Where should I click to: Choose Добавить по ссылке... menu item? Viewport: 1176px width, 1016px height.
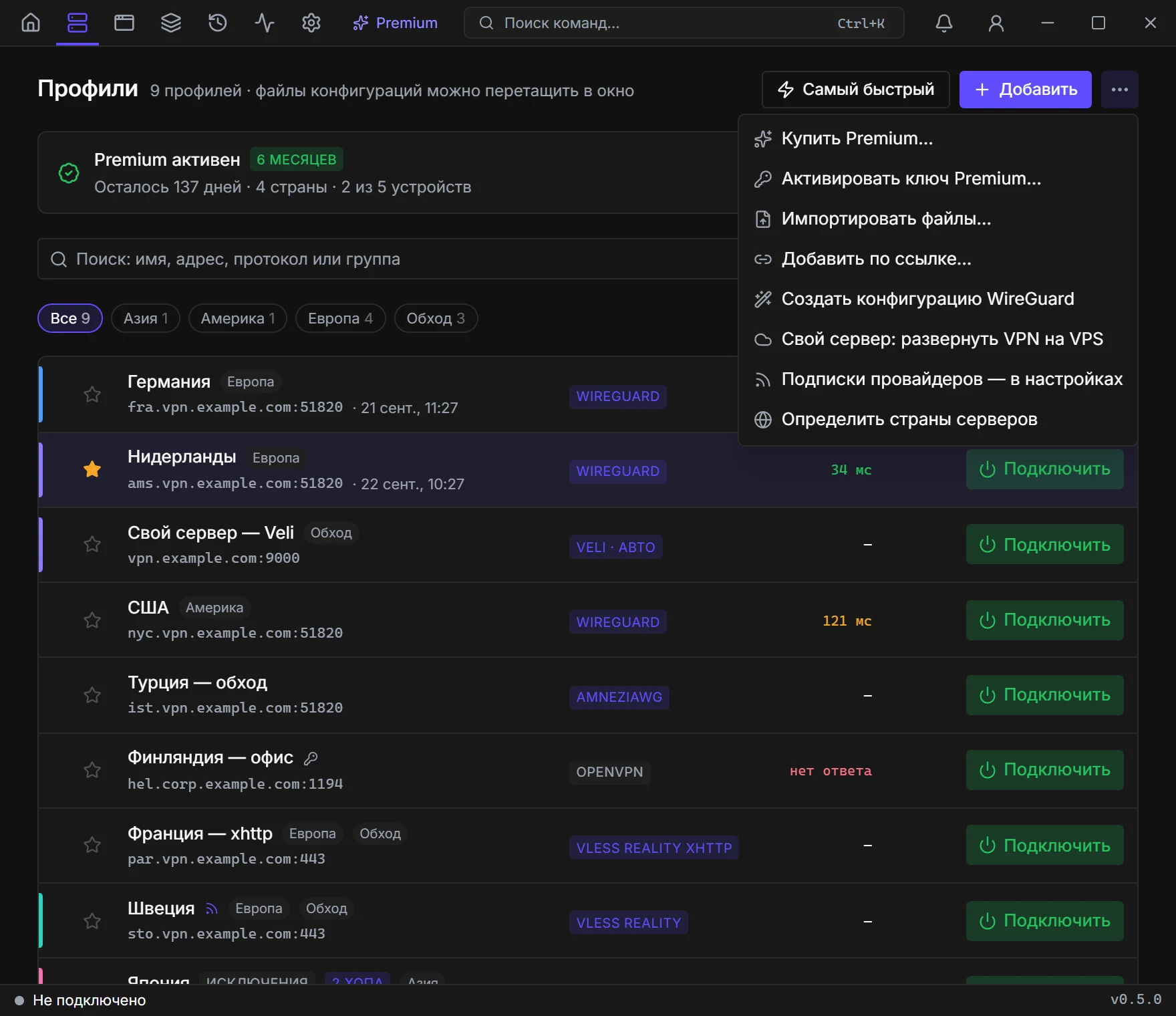click(x=938, y=259)
